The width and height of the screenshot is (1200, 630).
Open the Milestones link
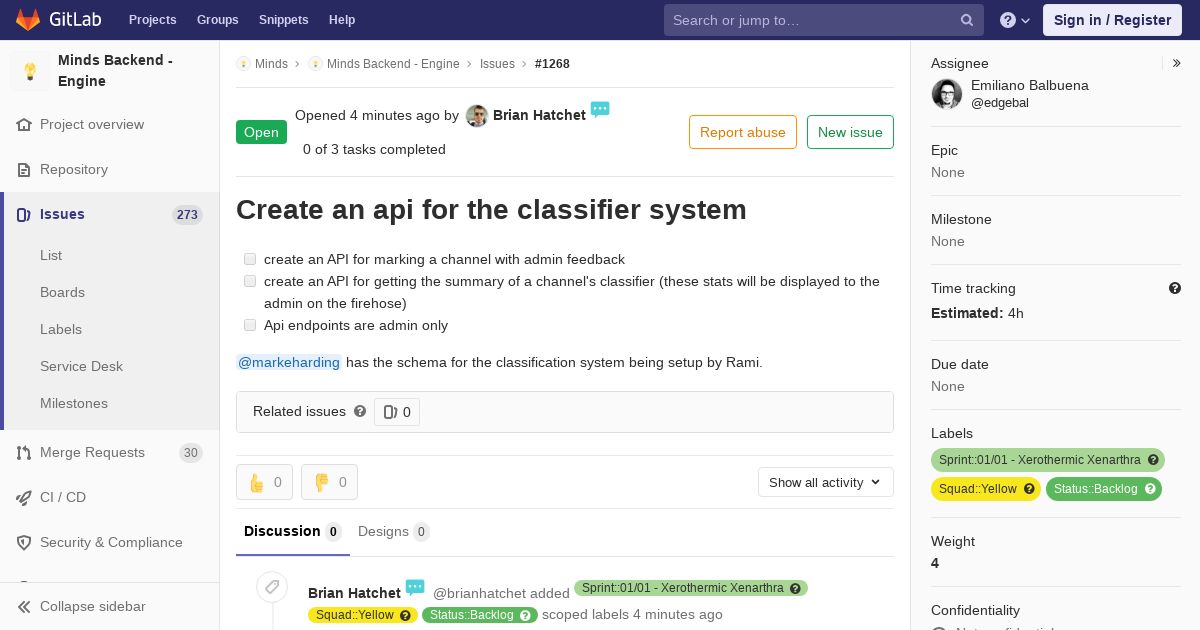tap(74, 403)
